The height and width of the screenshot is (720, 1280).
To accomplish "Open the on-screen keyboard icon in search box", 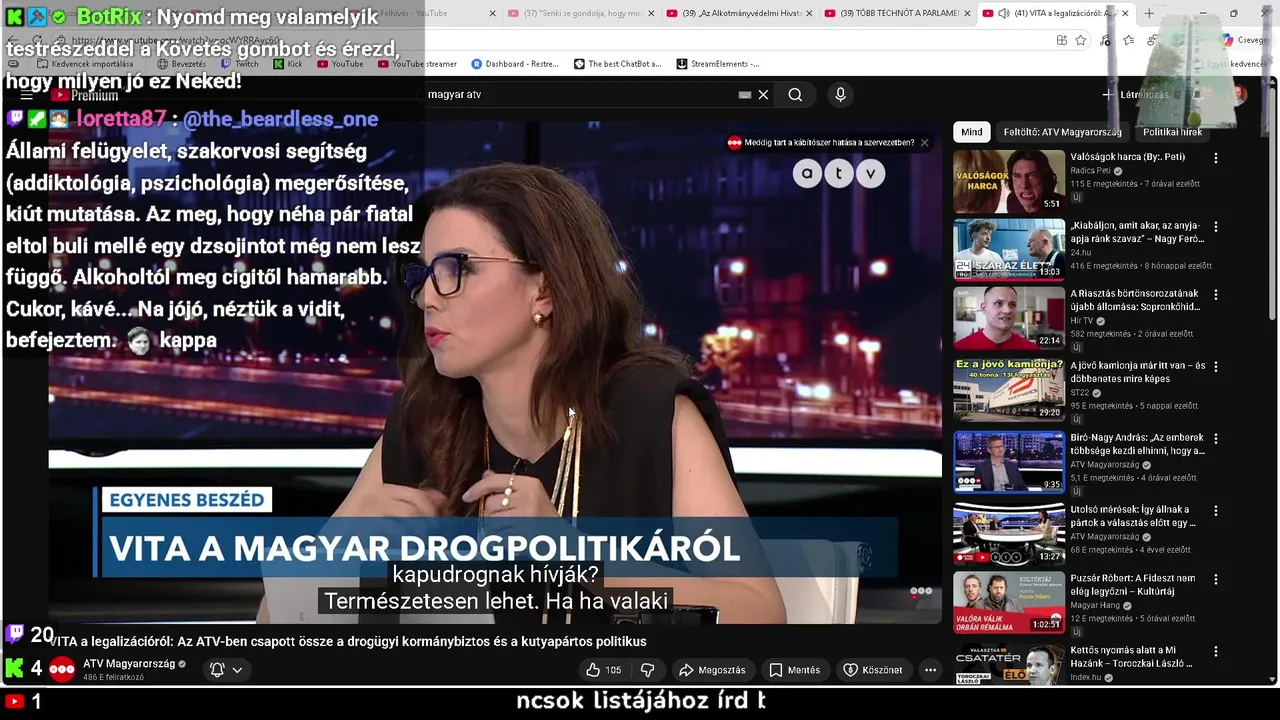I will click(744, 94).
